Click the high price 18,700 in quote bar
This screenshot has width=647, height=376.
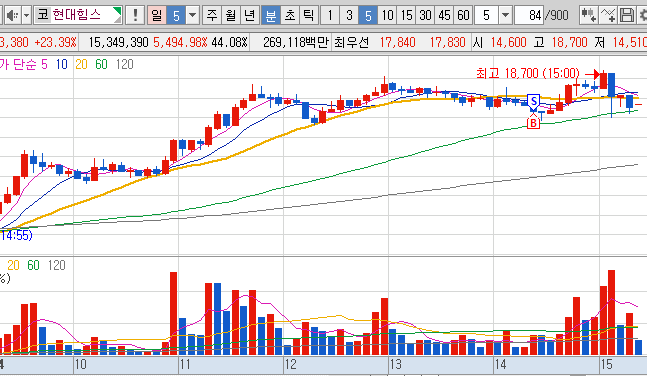click(569, 42)
